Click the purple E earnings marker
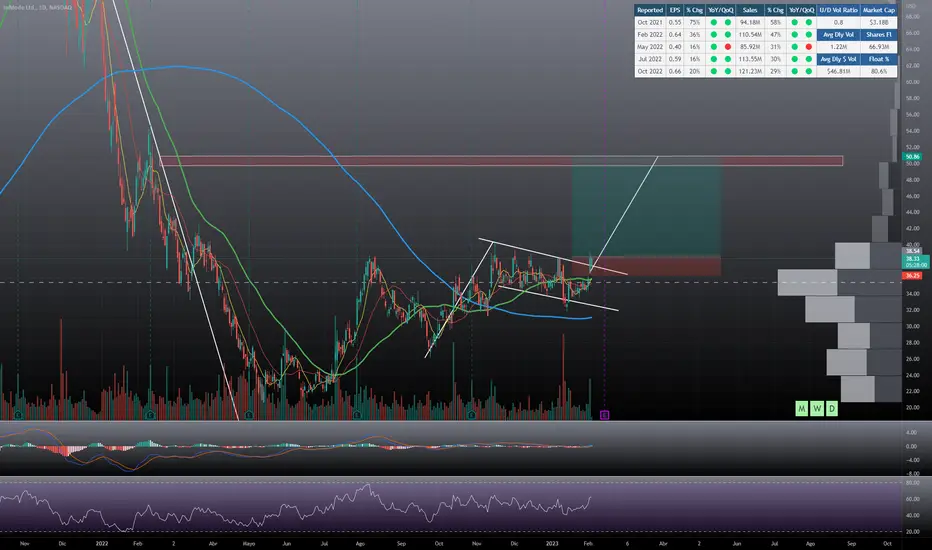Image resolution: width=932 pixels, height=550 pixels. [604, 413]
